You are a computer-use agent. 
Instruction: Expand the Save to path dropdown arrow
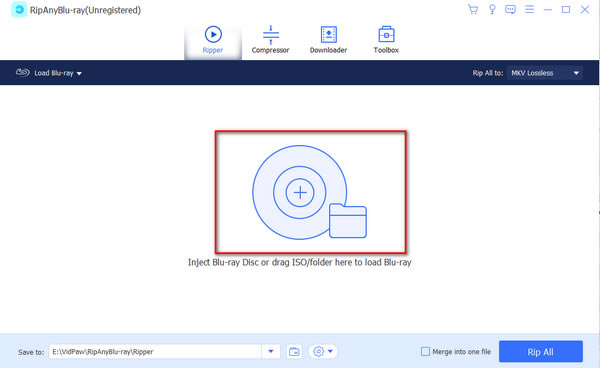(x=271, y=352)
